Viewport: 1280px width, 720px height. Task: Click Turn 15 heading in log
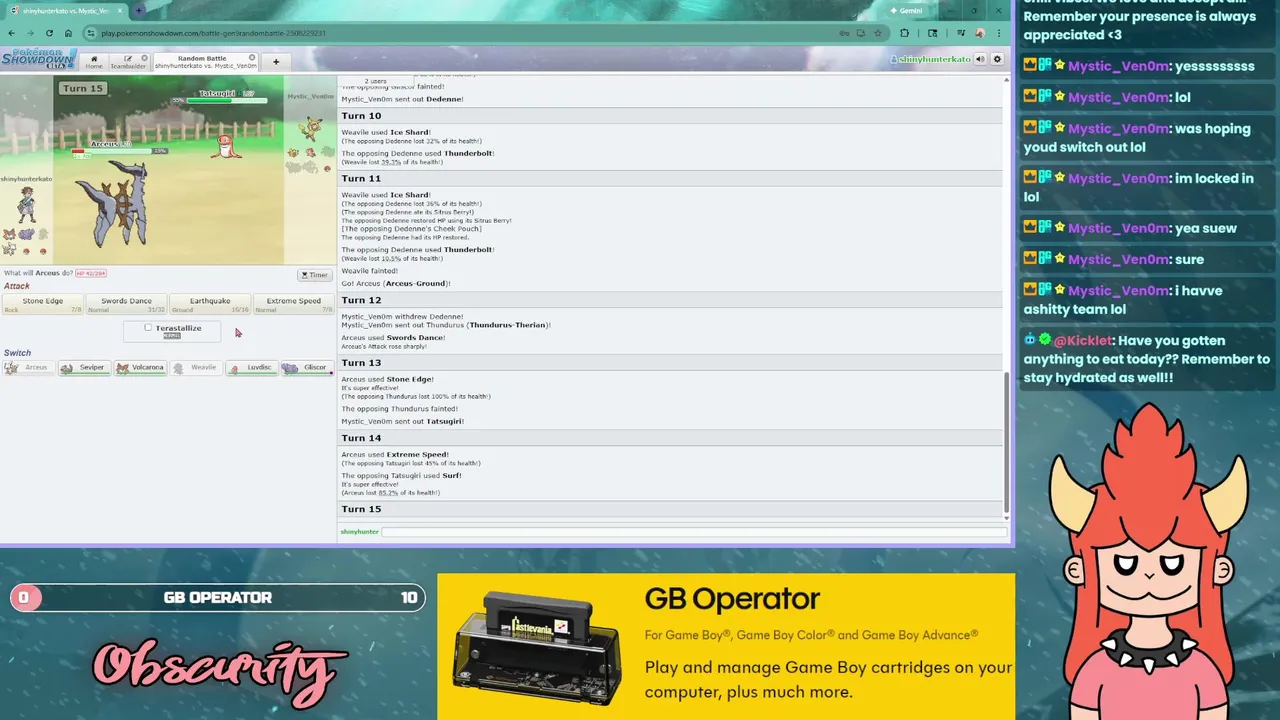pos(361,509)
